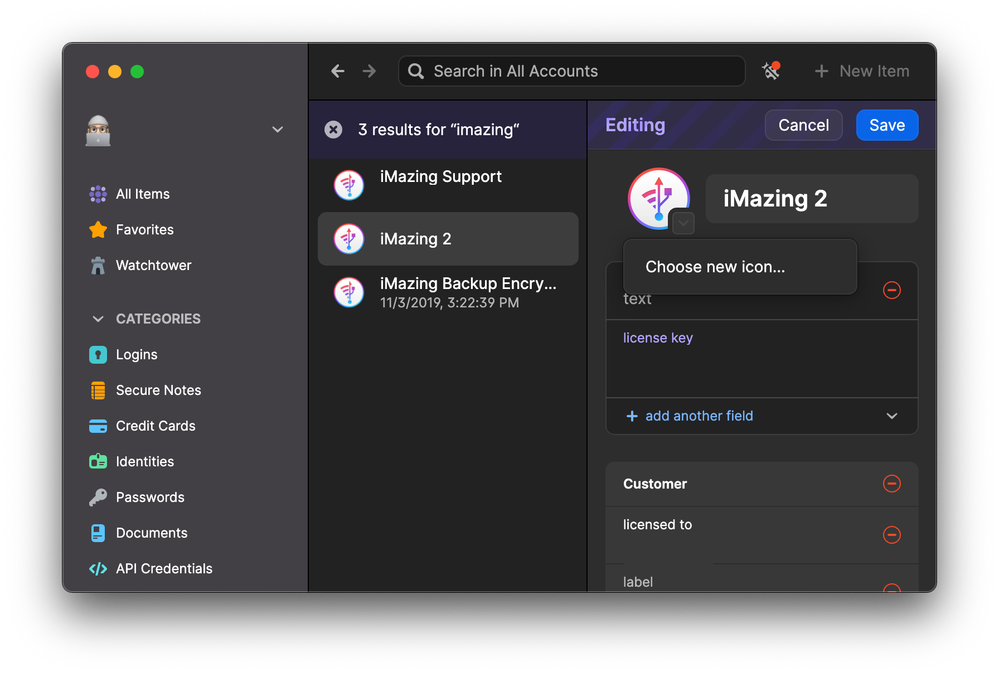Open All Items in sidebar
The image size is (999, 675).
pos(142,194)
